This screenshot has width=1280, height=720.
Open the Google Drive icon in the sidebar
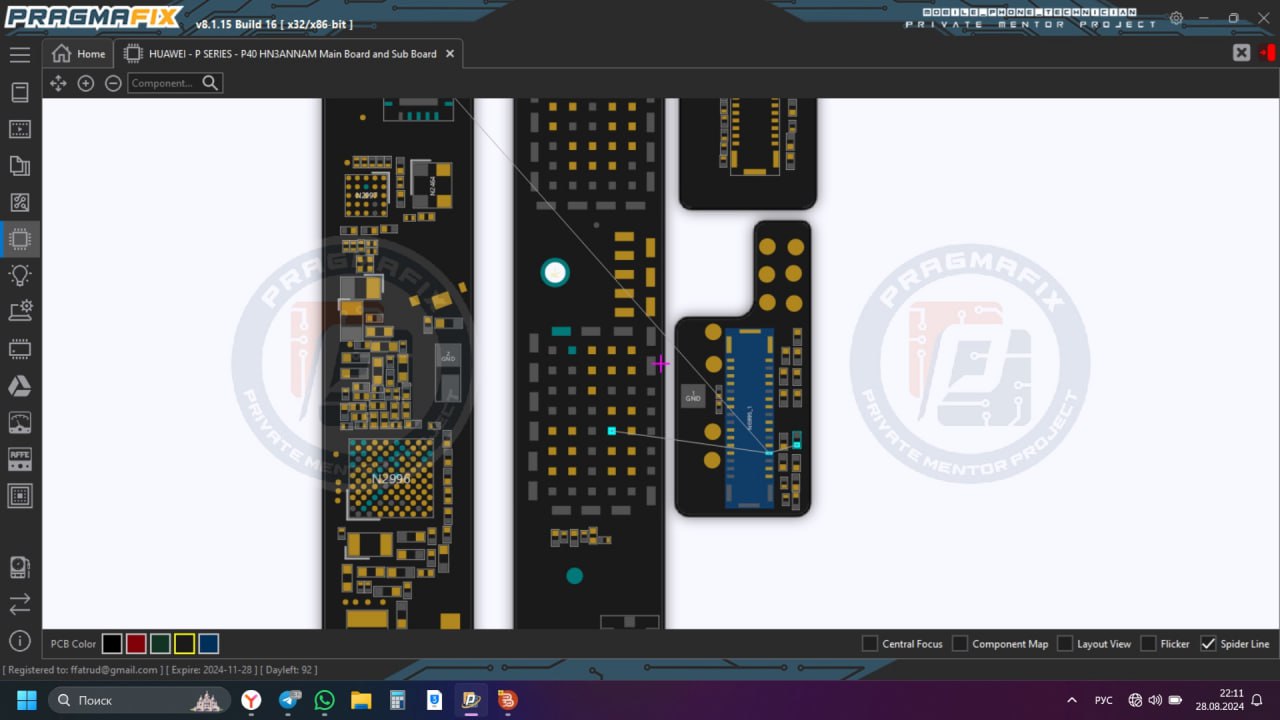click(19, 385)
